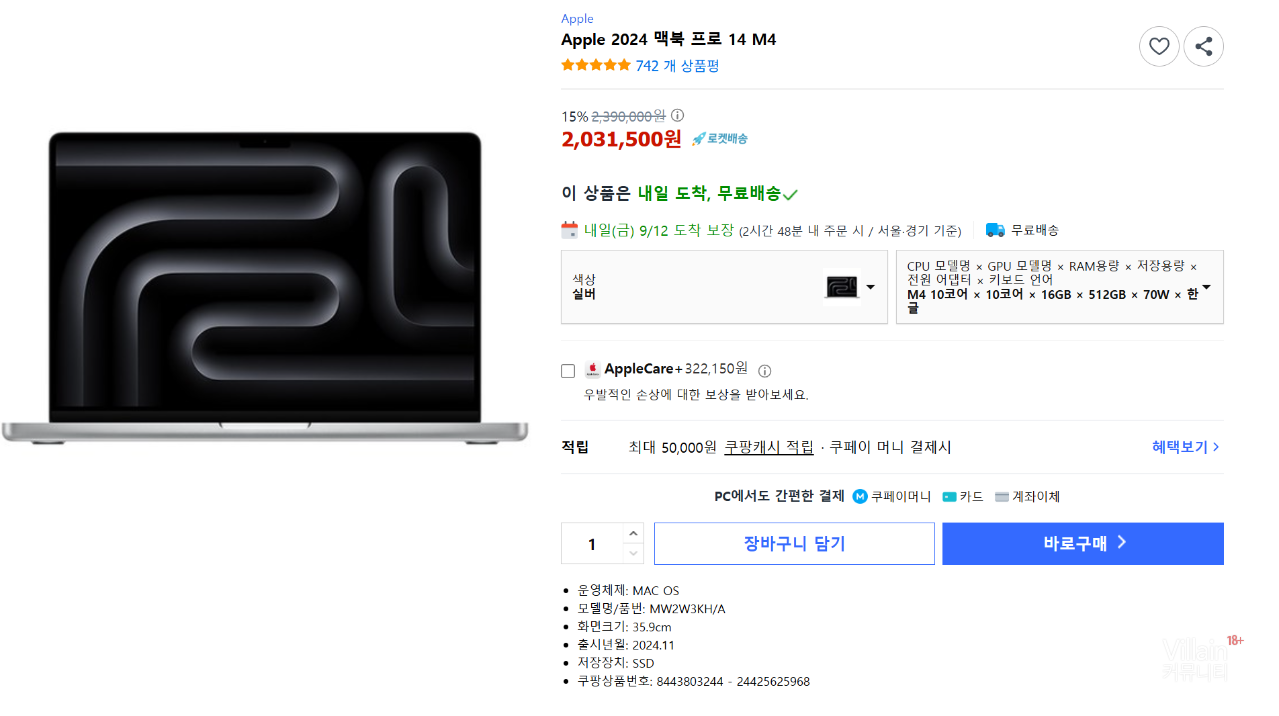The width and height of the screenshot is (1279, 716).
Task: Click the silver color swatch thumbnail
Action: pos(841,287)
